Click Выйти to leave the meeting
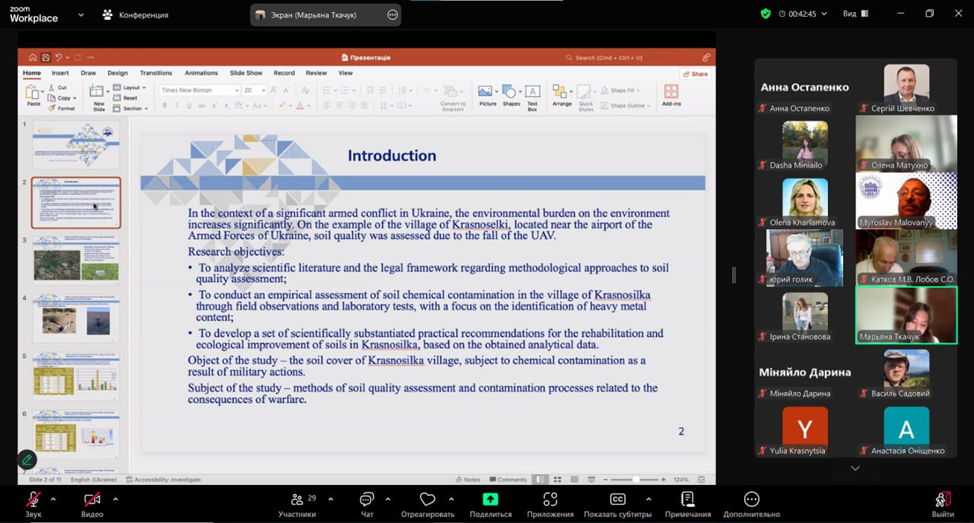Screen dimensions: 974x523 pyautogui.click(x=943, y=504)
